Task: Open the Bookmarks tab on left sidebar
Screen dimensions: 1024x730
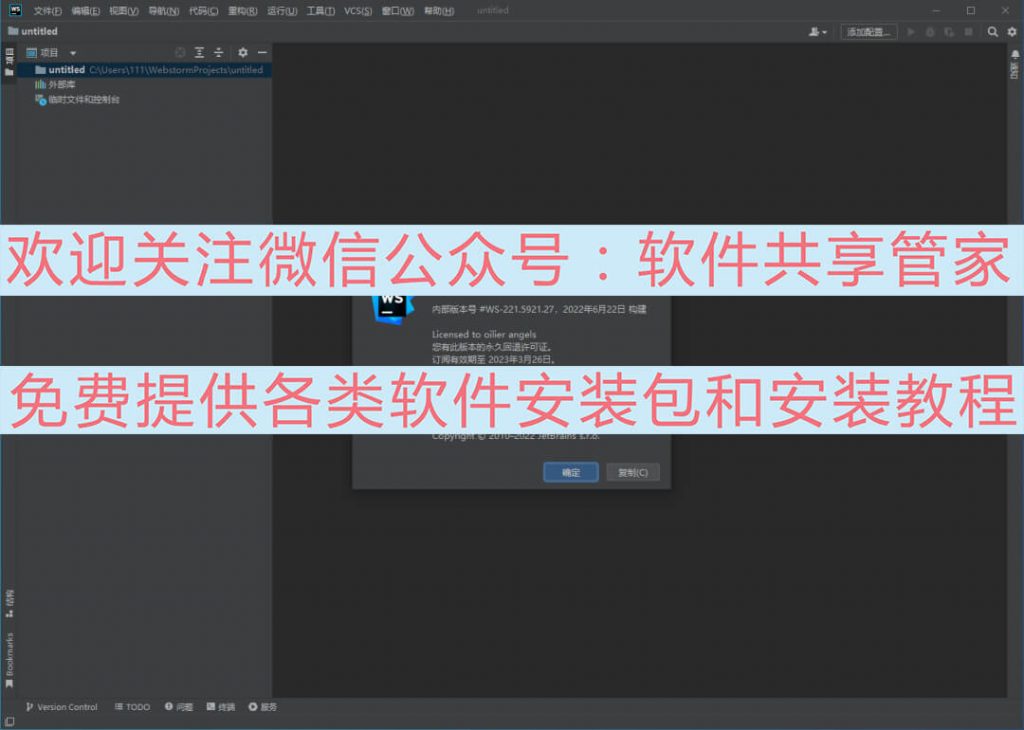Action: coord(9,660)
